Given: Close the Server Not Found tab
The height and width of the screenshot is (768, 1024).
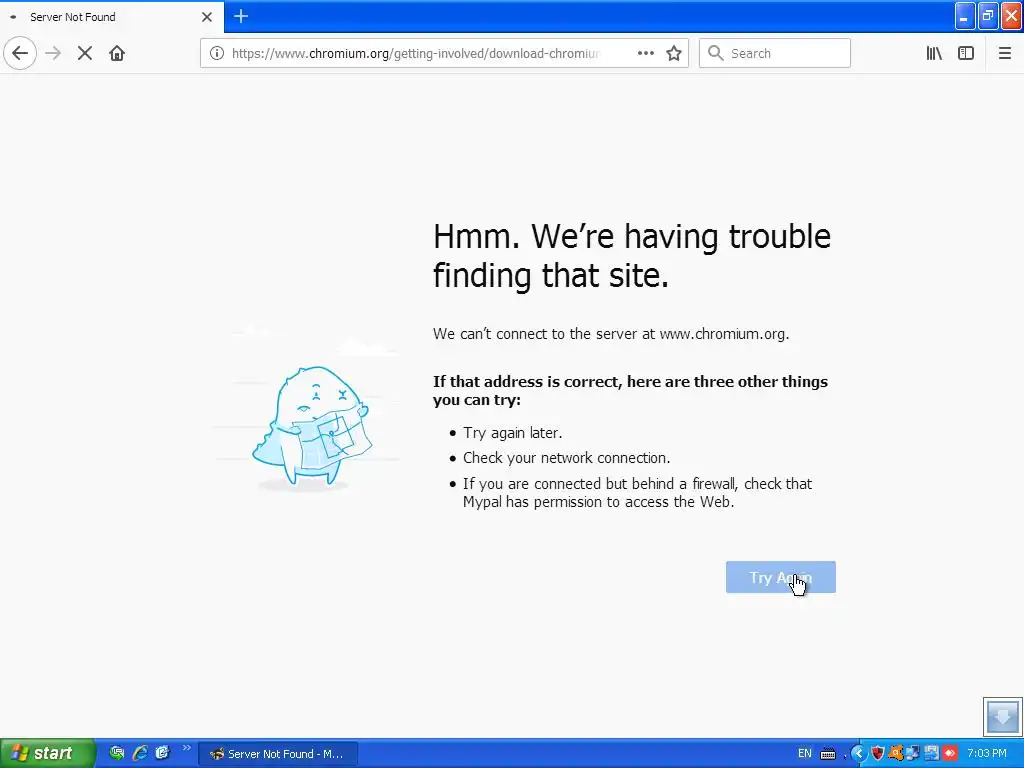Looking at the screenshot, I should coord(207,17).
